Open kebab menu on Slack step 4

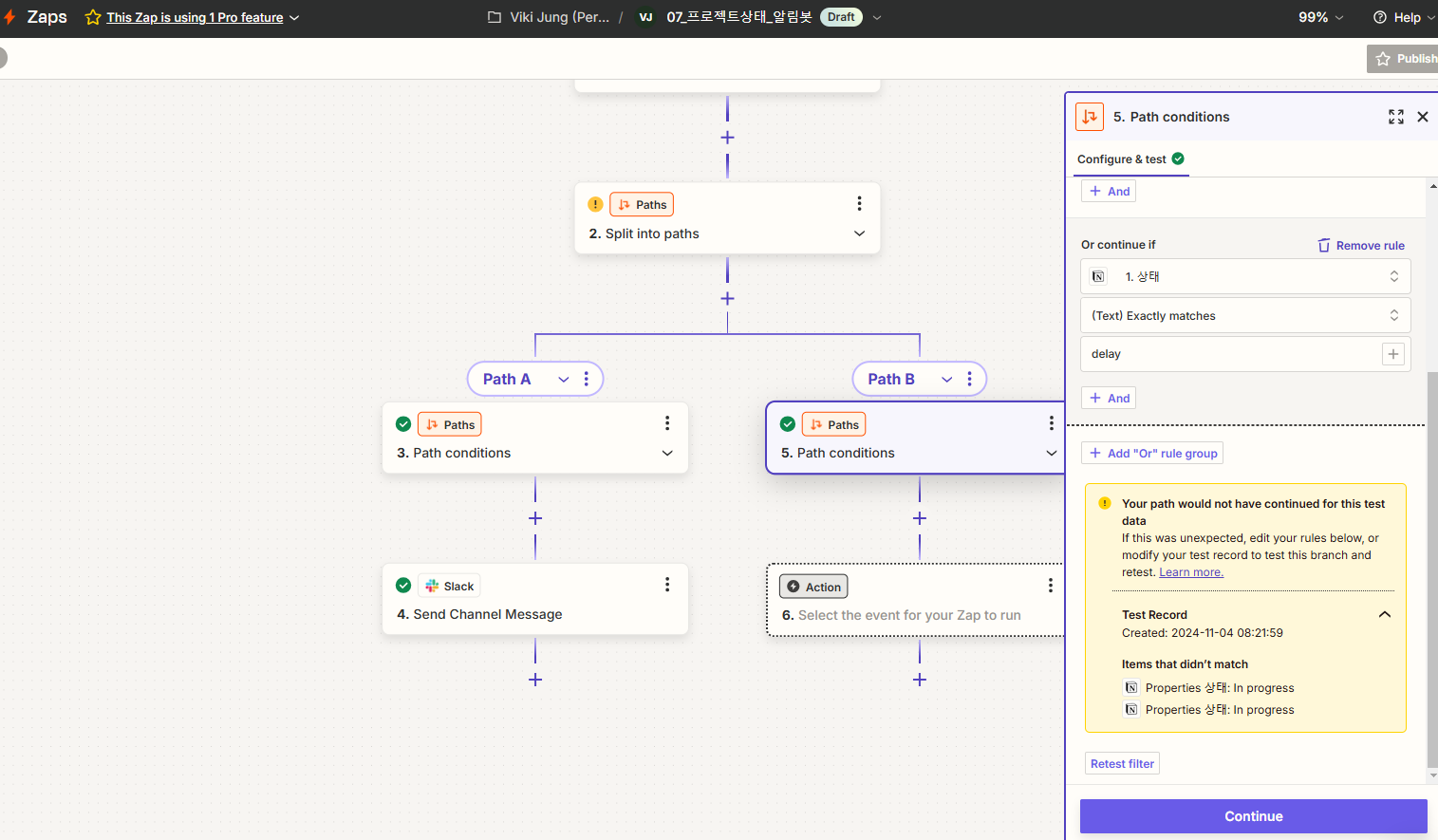click(x=667, y=585)
